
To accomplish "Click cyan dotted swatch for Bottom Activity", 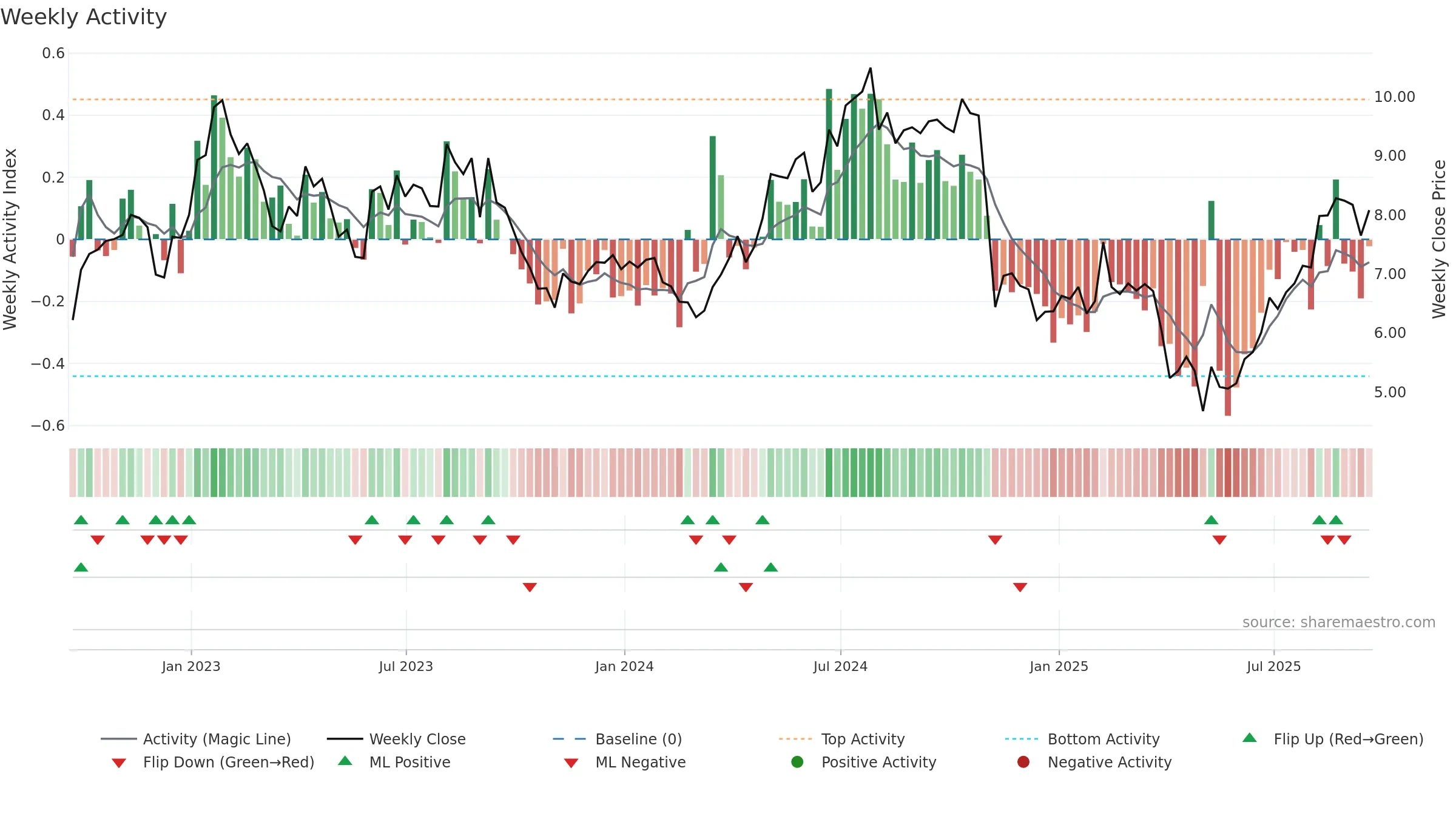I will pyautogui.click(x=1022, y=739).
